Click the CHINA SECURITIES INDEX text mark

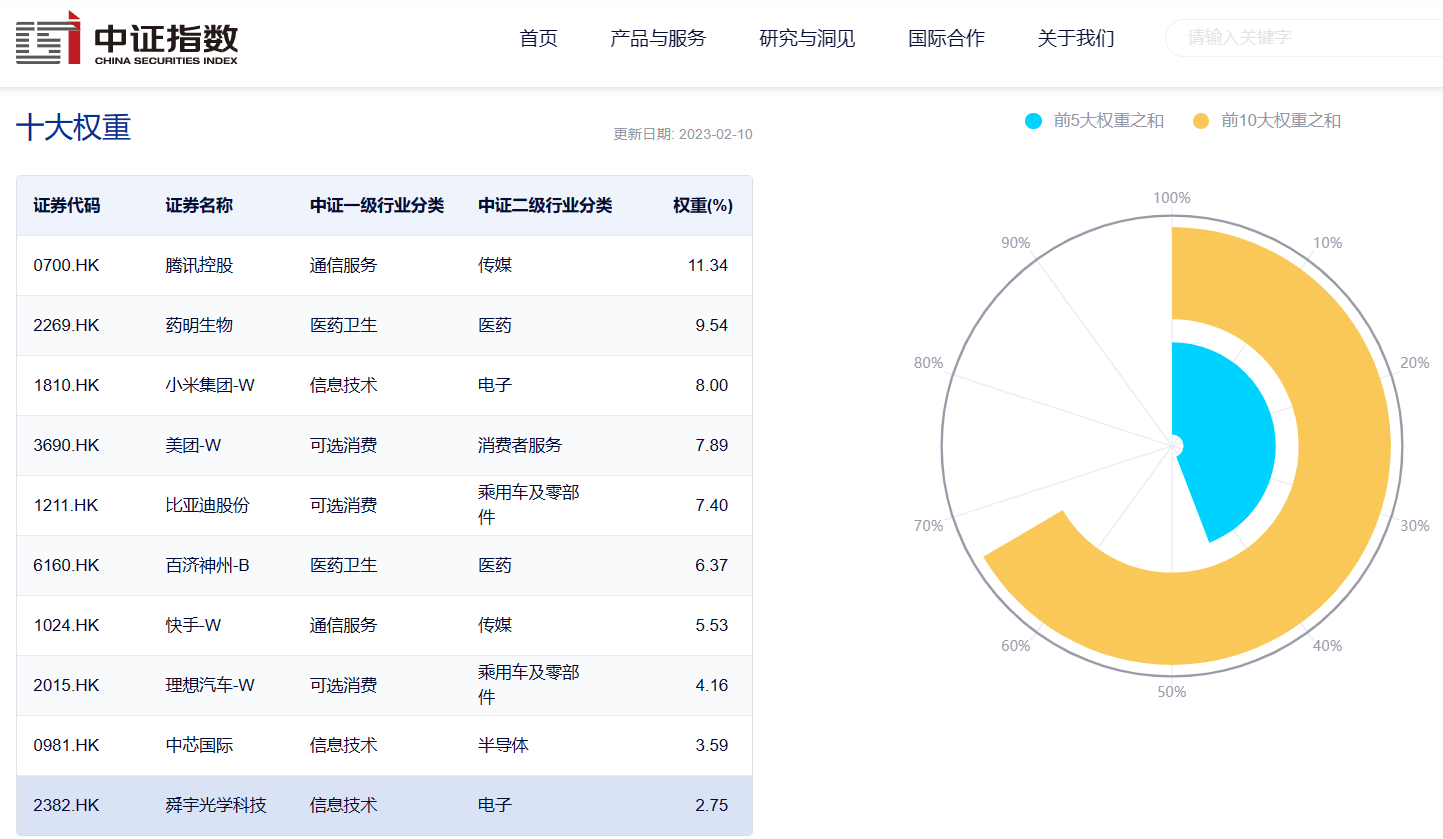click(x=168, y=58)
